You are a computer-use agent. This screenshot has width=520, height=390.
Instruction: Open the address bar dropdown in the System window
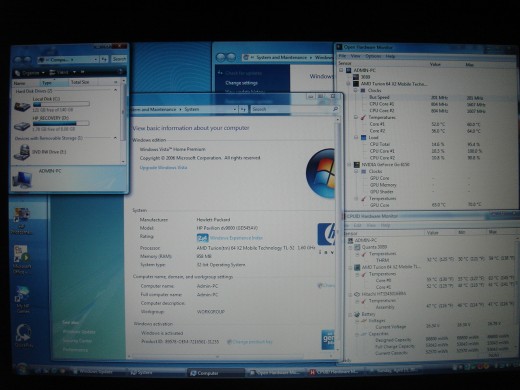235,109
